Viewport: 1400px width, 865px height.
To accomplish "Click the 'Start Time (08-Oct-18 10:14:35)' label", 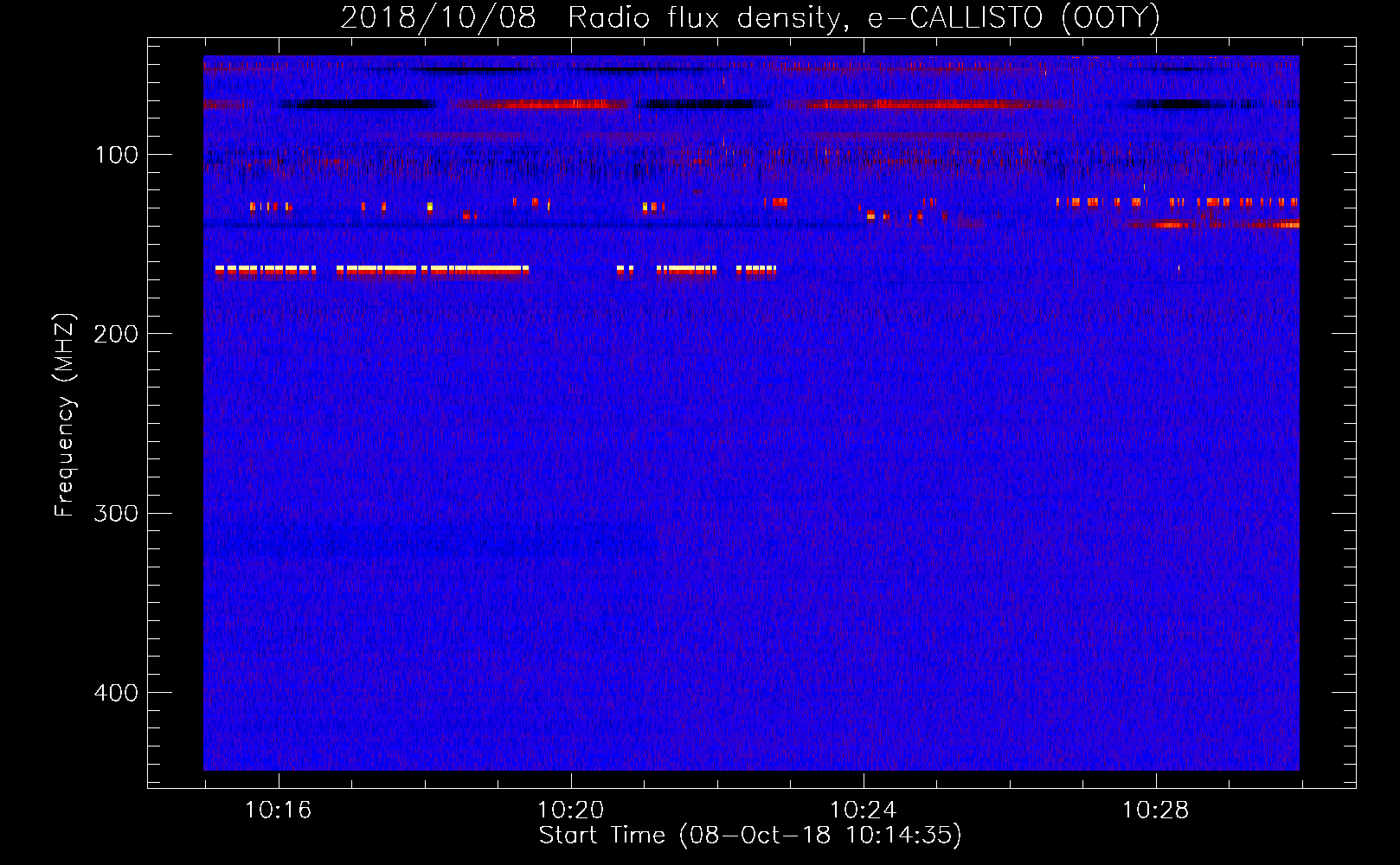I will click(750, 836).
